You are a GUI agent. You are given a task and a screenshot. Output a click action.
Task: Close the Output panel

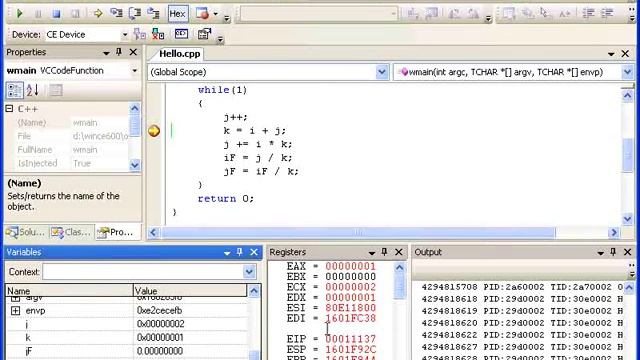[x=627, y=252]
